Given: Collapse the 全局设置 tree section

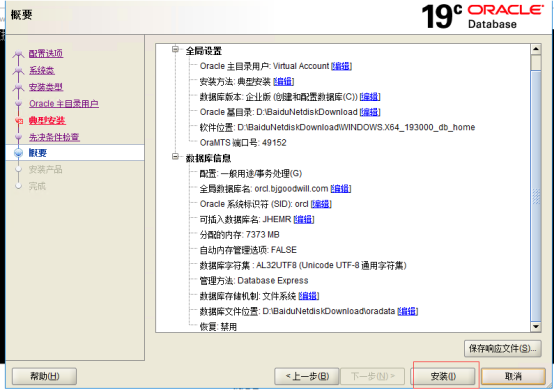Looking at the screenshot, I should (x=175, y=49).
